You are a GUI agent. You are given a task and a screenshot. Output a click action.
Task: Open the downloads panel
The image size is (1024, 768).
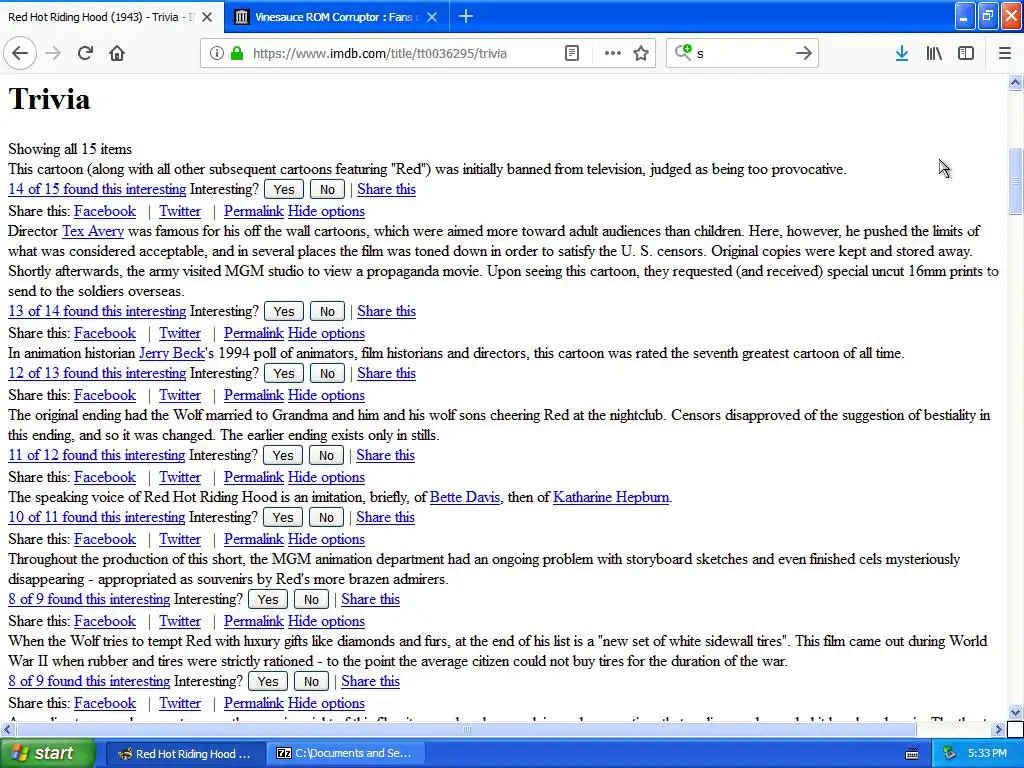[x=902, y=54]
